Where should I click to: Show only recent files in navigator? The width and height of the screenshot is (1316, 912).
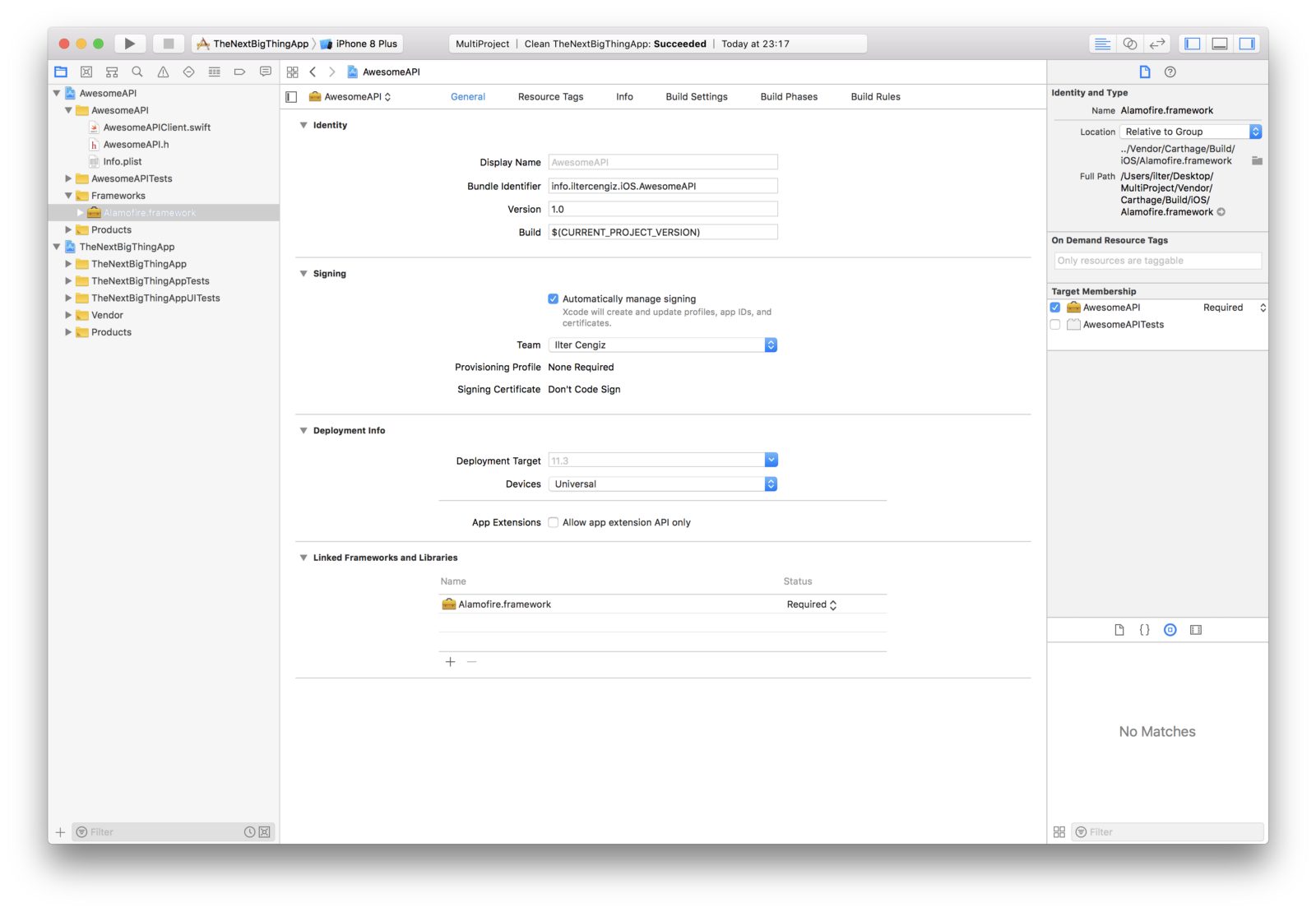(x=249, y=832)
